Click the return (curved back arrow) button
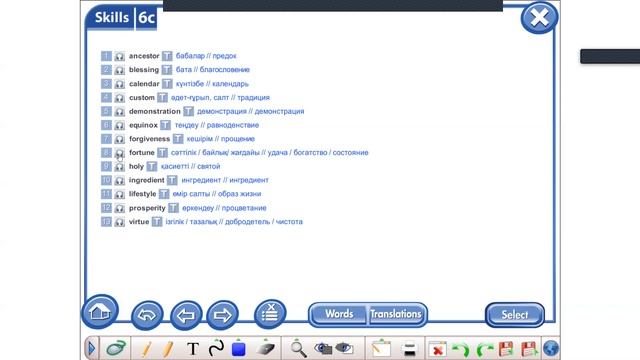 pos(147,315)
